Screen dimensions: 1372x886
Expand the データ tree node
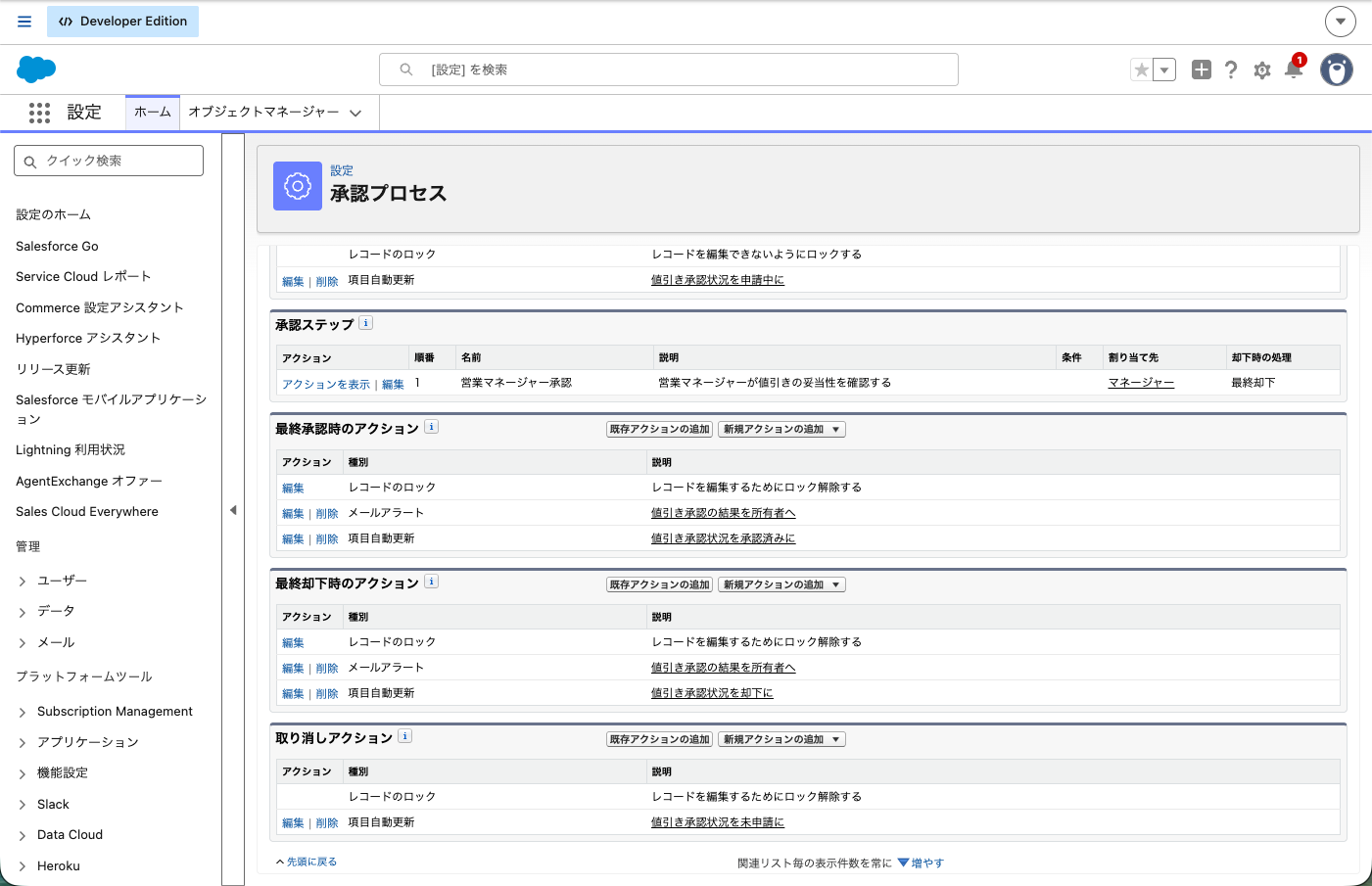pyautogui.click(x=23, y=612)
